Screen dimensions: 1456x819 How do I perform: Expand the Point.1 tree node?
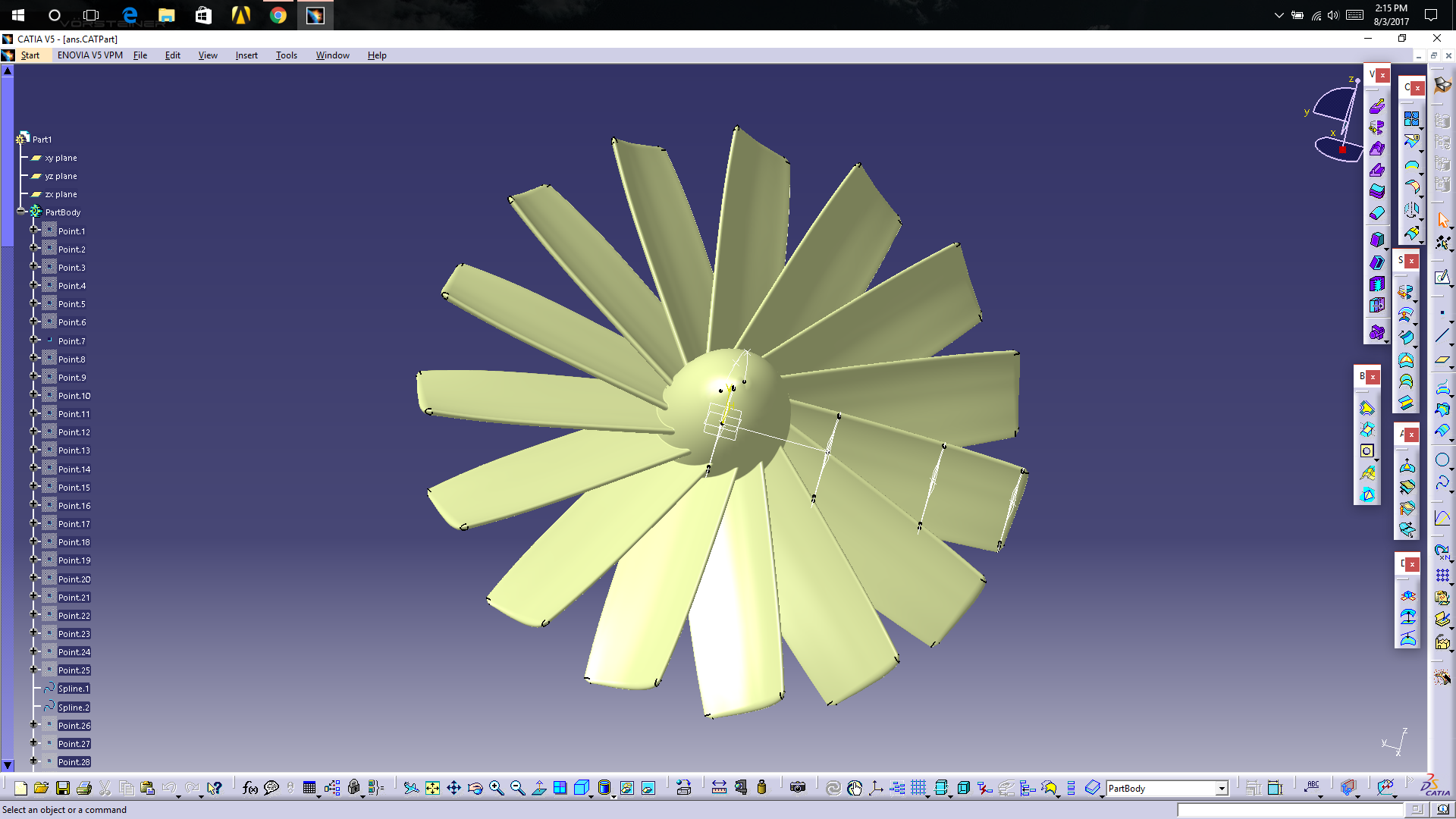pos(33,231)
